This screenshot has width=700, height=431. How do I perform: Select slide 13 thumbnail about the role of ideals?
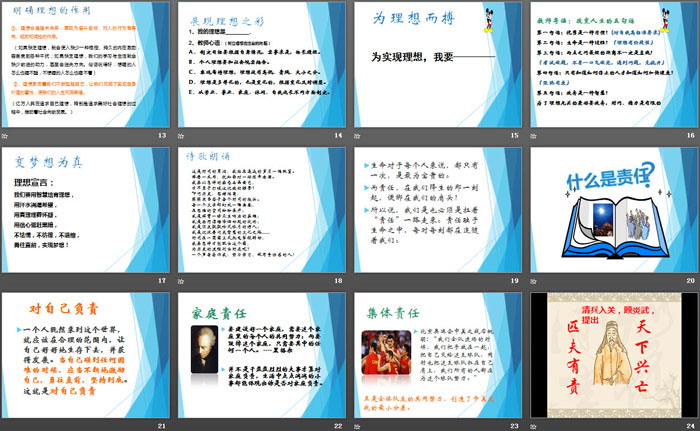(86, 65)
